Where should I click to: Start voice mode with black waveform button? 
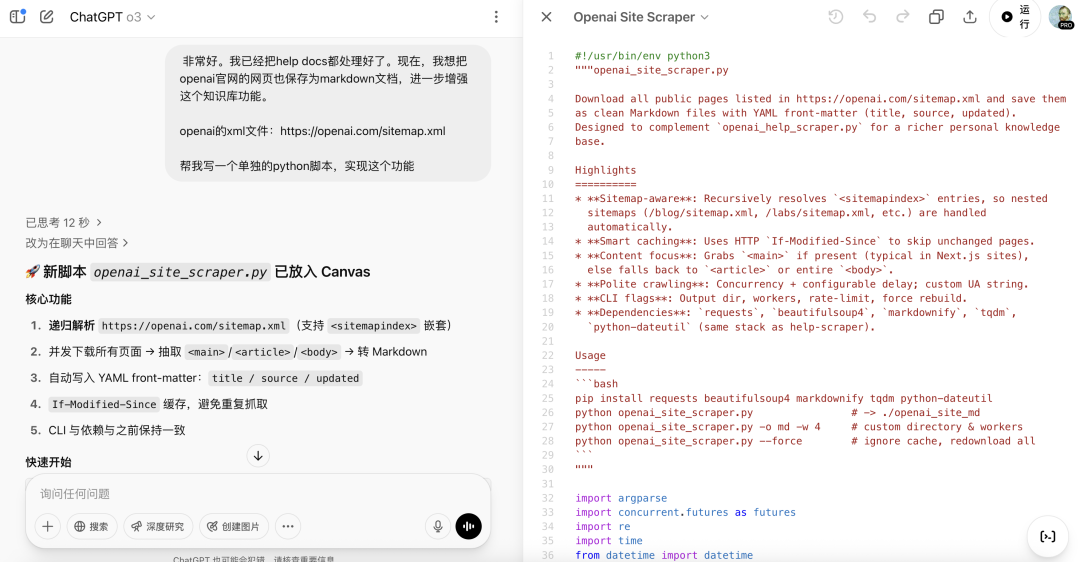tap(468, 526)
